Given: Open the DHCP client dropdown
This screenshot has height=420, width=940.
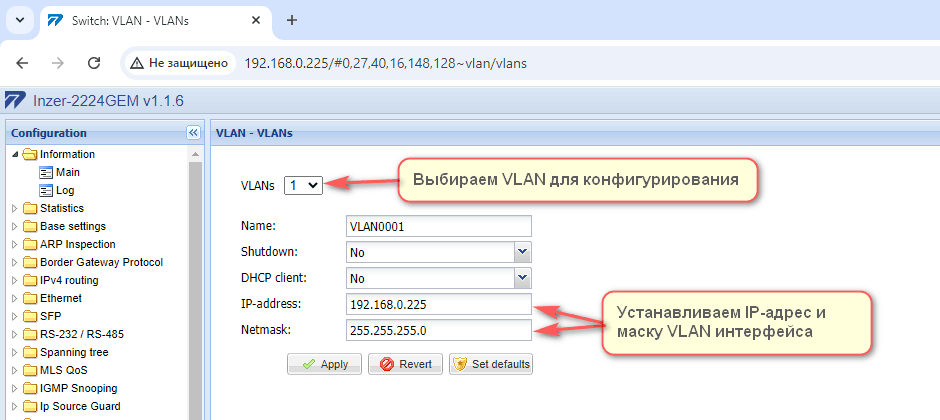Looking at the screenshot, I should [437, 279].
